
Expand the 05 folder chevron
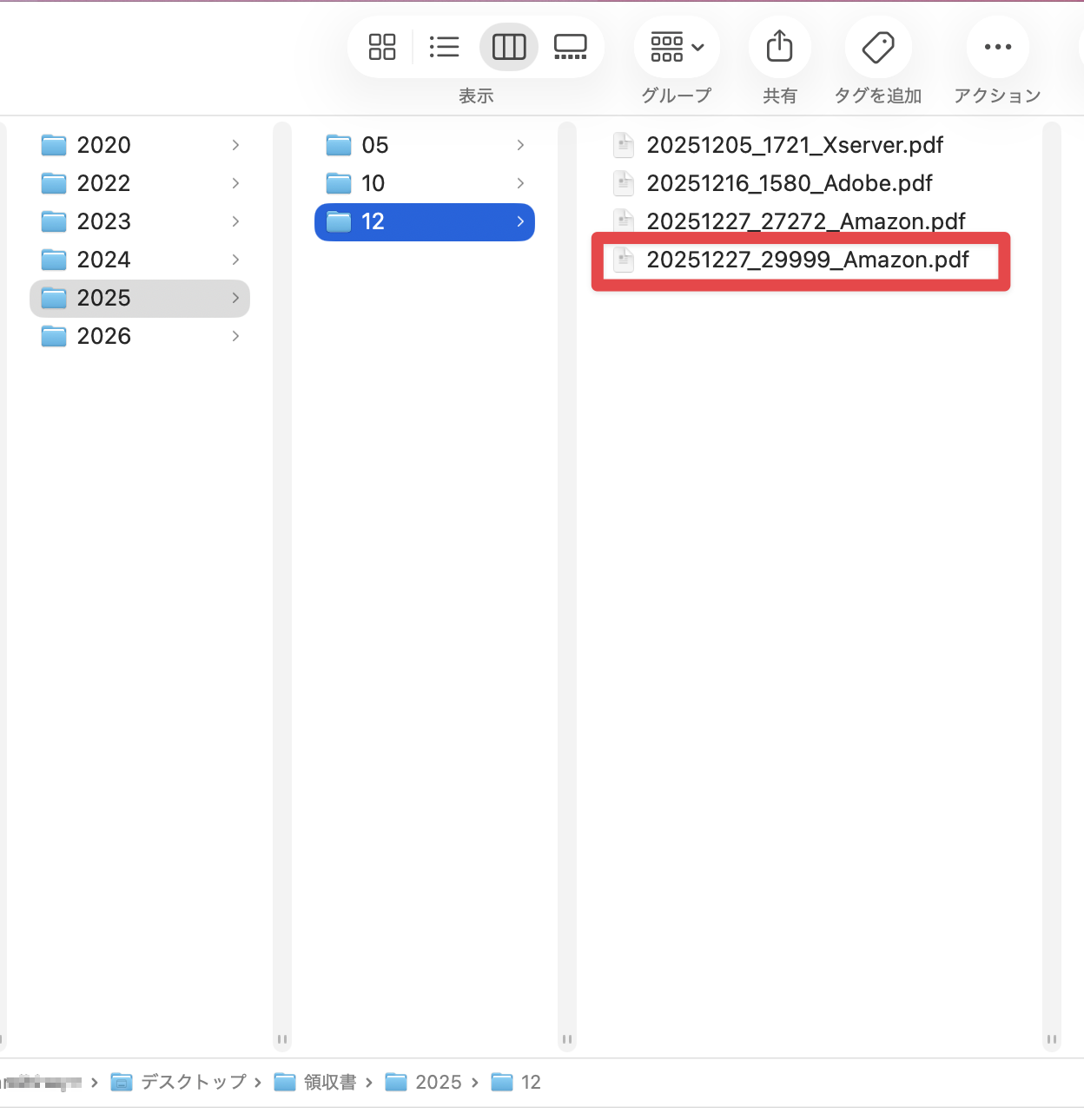pyautogui.click(x=520, y=145)
